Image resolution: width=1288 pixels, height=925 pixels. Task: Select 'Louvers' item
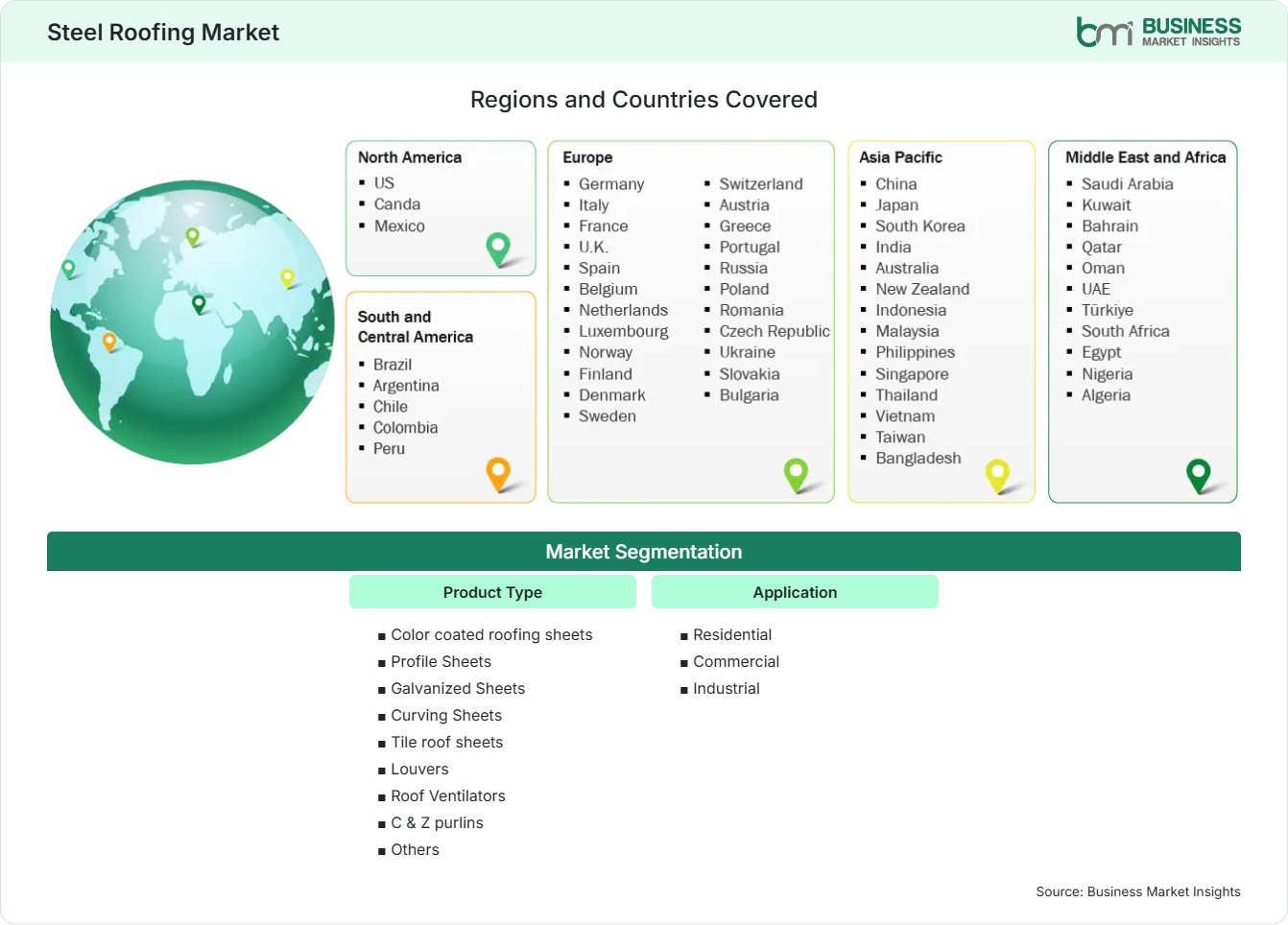419,769
